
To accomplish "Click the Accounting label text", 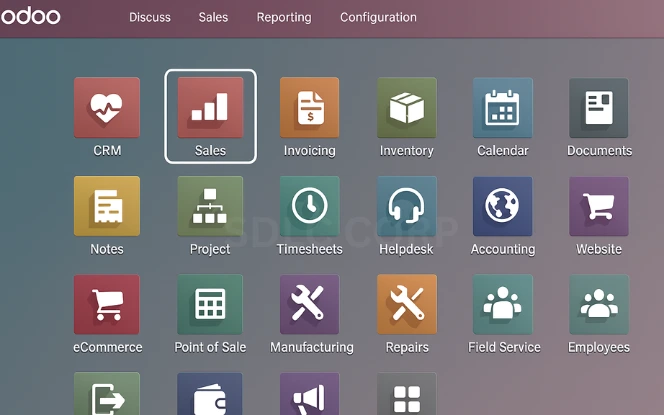I will [x=503, y=249].
